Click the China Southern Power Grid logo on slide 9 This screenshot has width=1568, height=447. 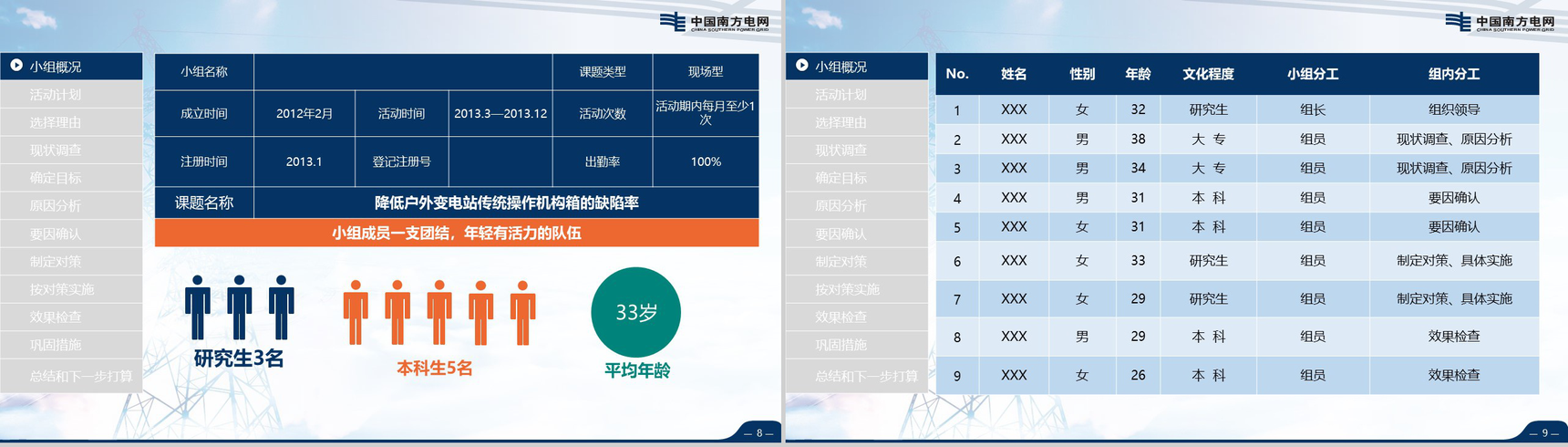click(1500, 22)
